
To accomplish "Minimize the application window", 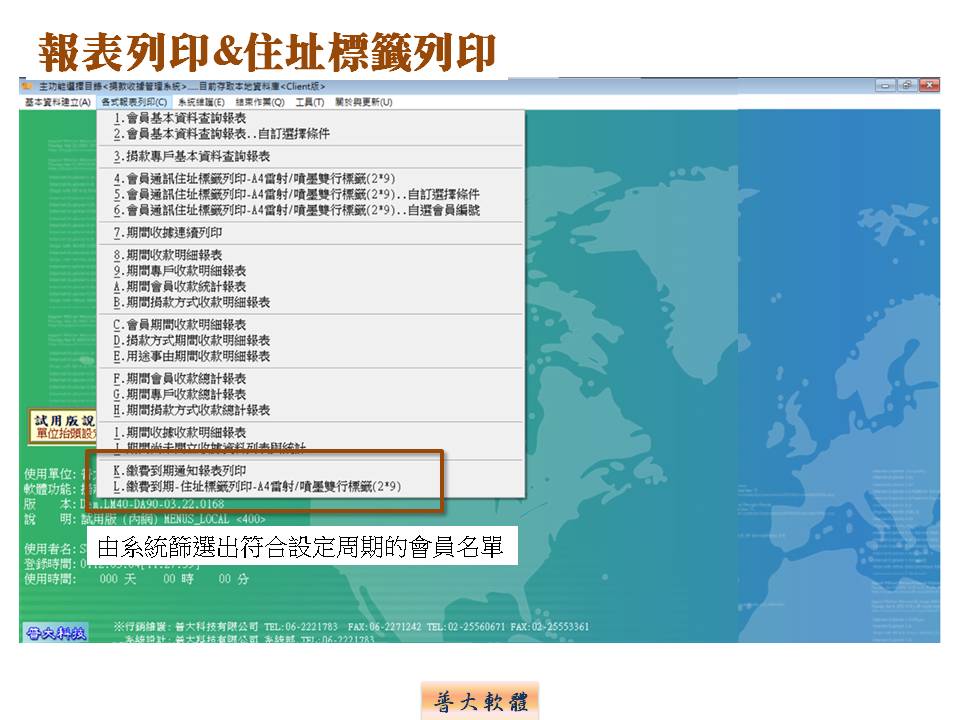I will 885,86.
